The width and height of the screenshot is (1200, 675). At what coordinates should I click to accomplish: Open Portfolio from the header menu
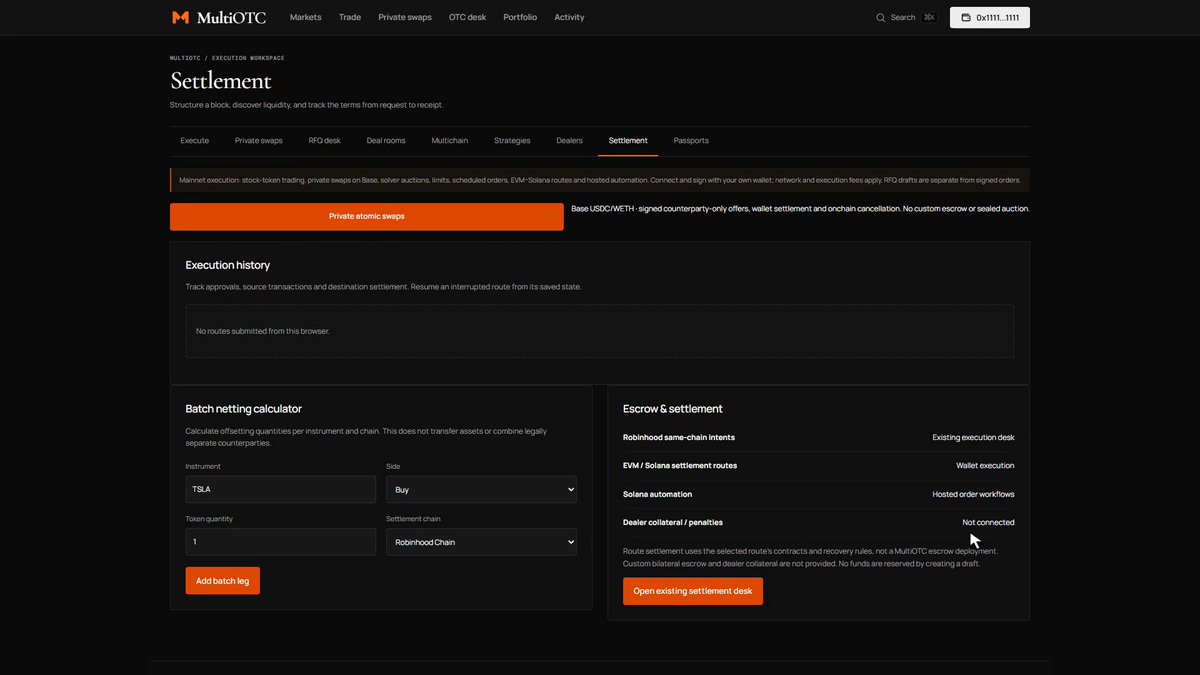[x=520, y=17]
